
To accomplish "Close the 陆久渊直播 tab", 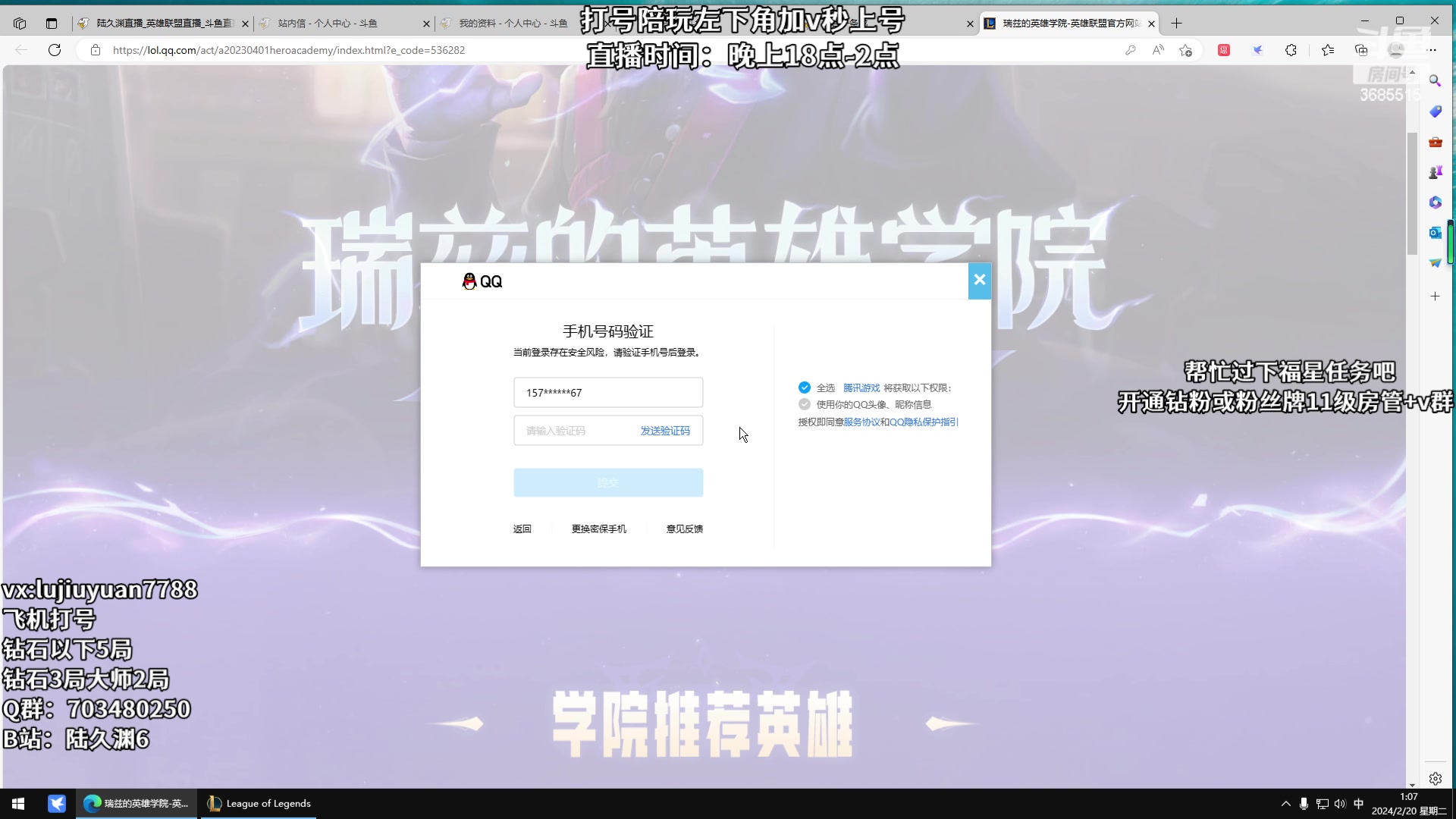I will (x=245, y=24).
